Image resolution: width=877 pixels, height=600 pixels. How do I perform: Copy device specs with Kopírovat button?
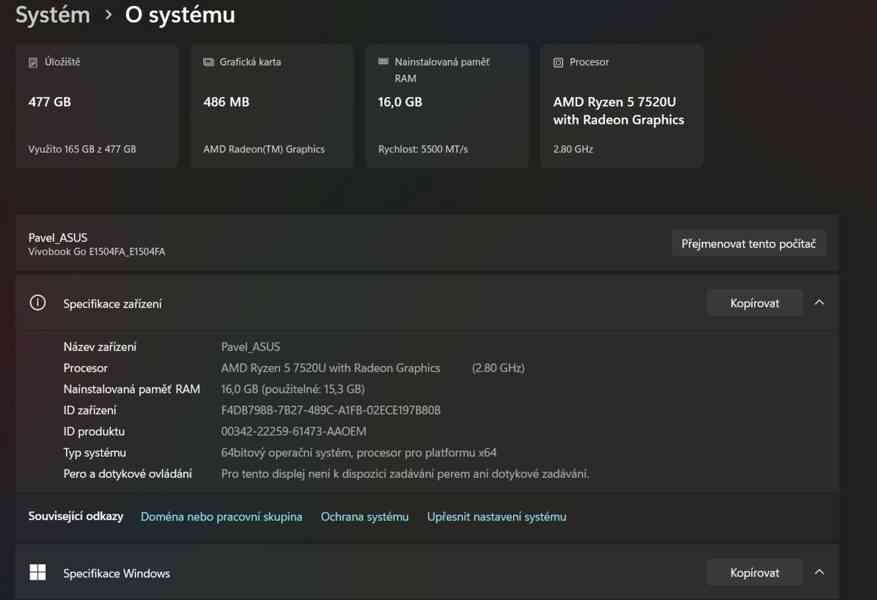pyautogui.click(x=754, y=302)
